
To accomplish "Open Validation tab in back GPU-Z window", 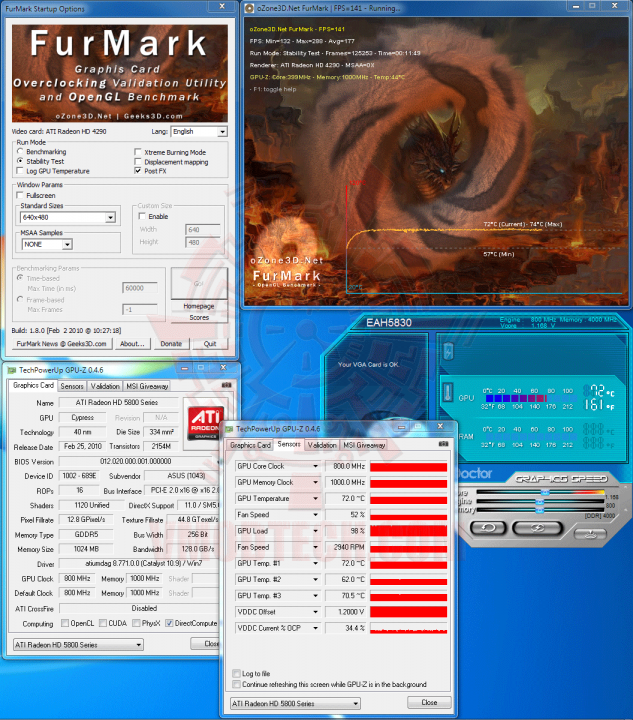I will pos(105,386).
